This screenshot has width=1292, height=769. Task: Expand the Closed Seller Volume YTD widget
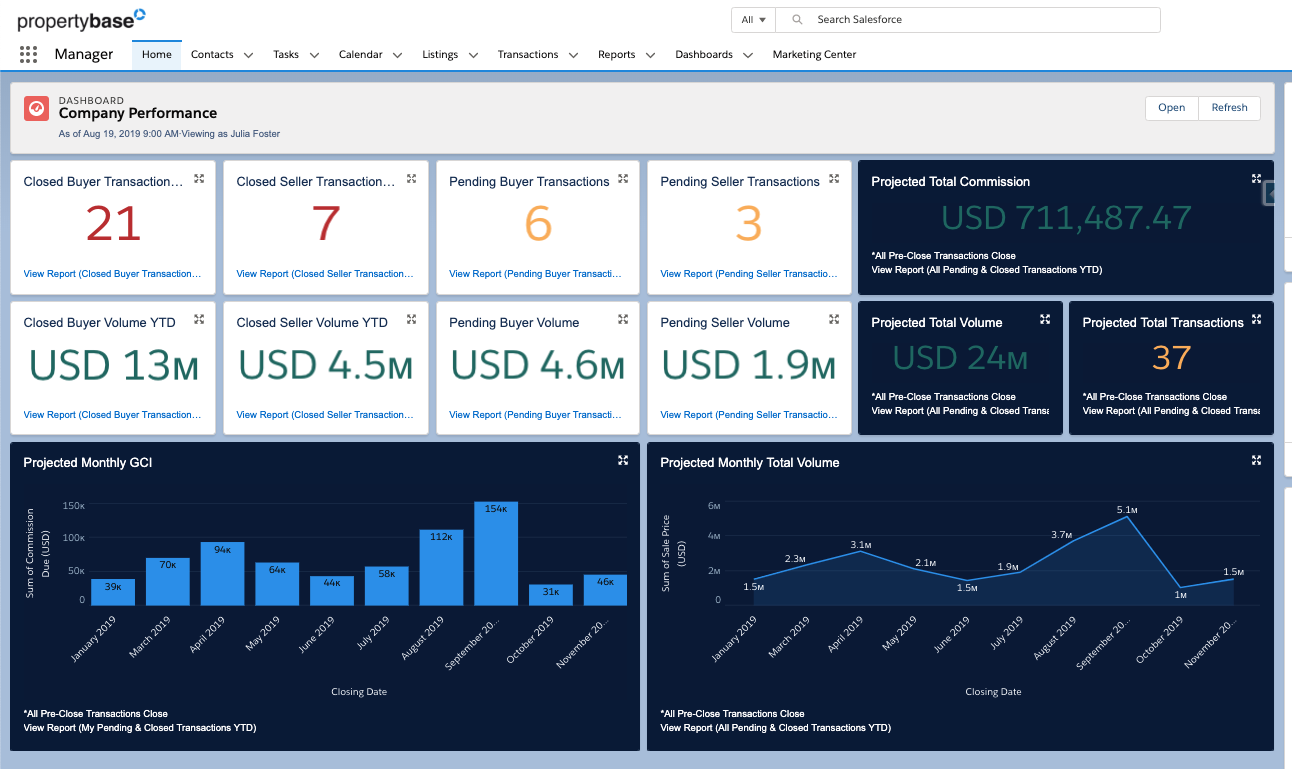[411, 319]
